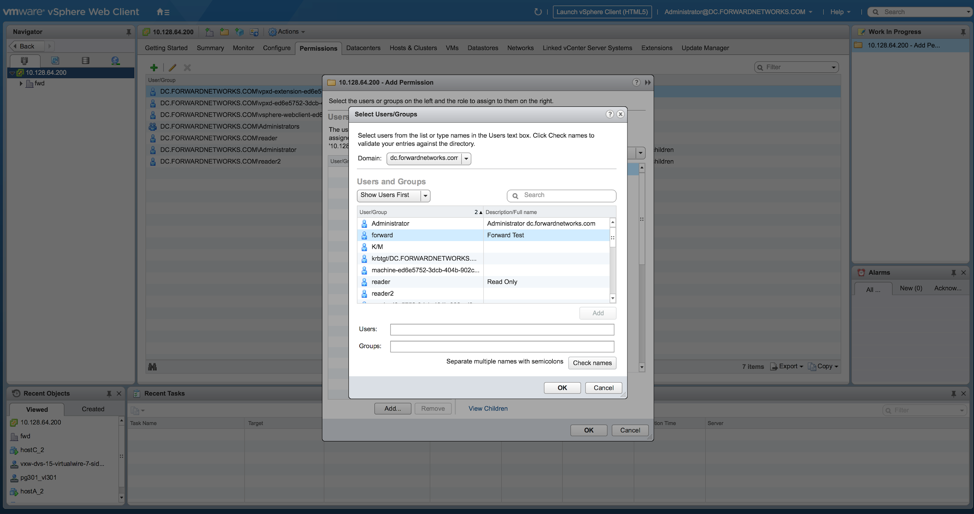Switch to the Summary tab
The height and width of the screenshot is (514, 974).
click(210, 48)
